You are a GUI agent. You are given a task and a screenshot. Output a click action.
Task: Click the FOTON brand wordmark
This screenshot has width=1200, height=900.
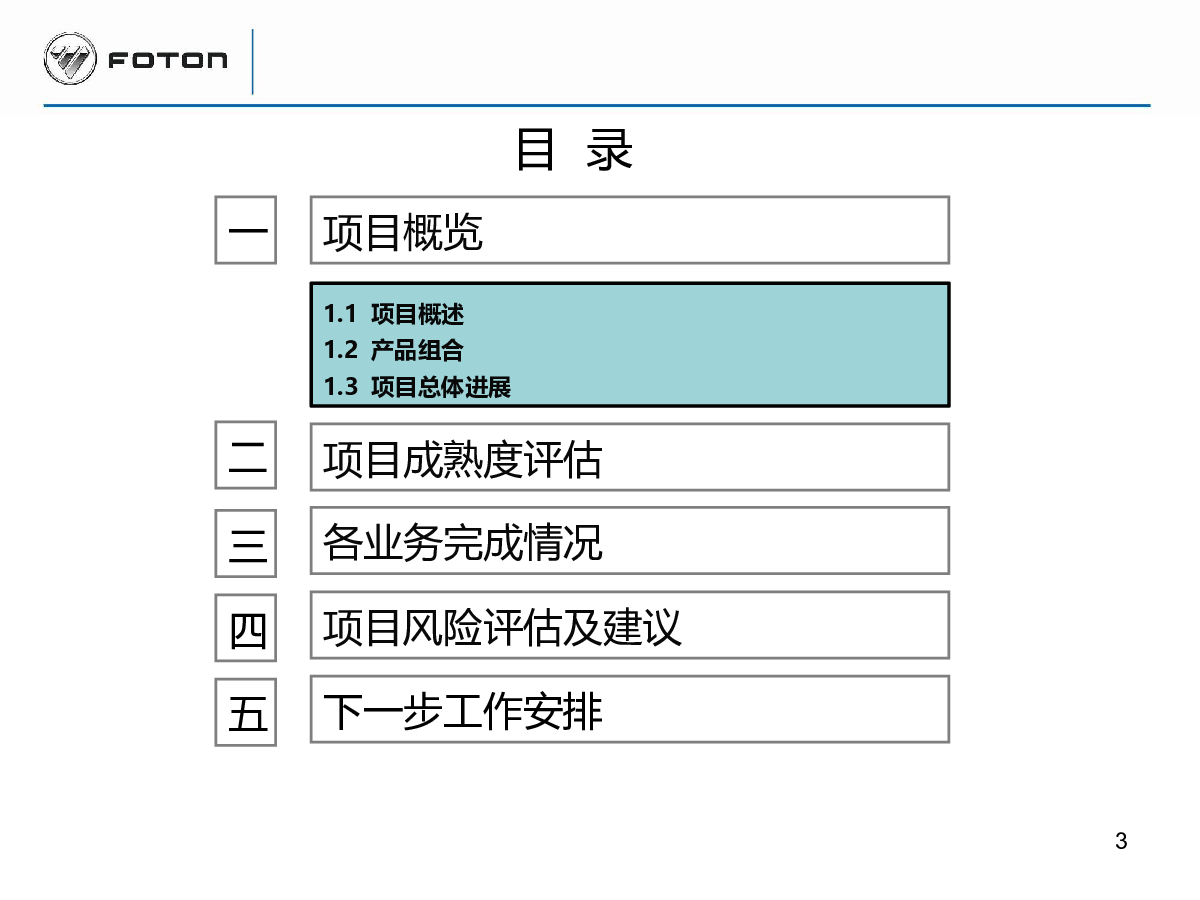[167, 61]
